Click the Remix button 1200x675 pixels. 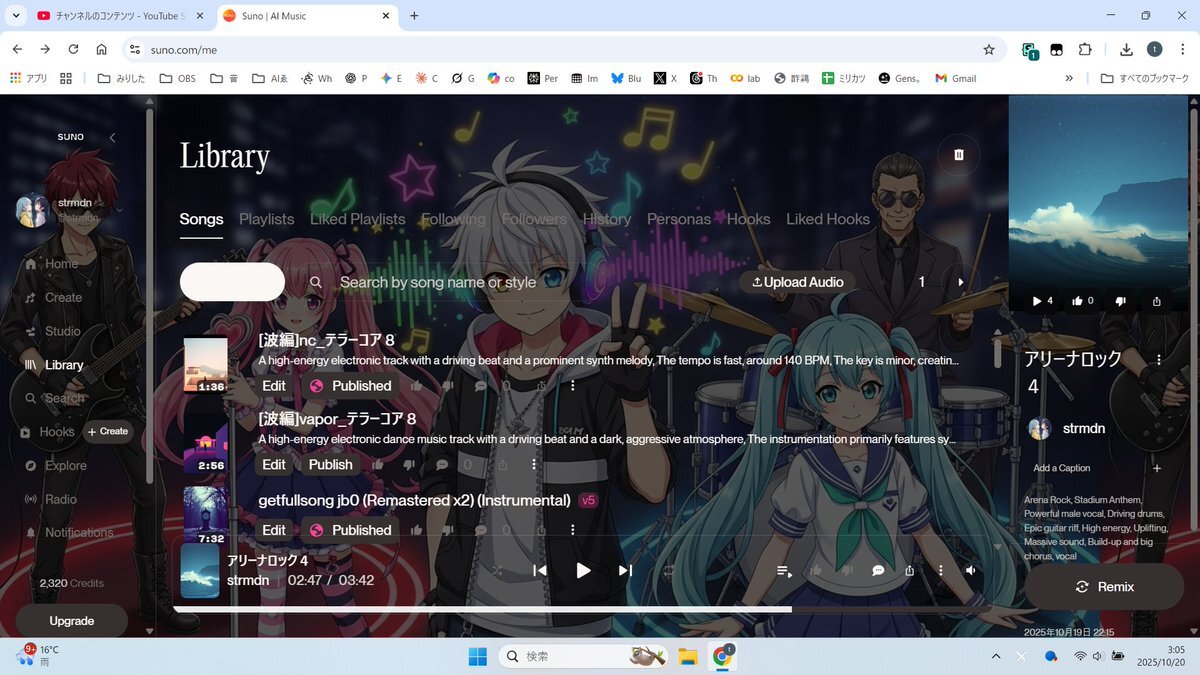(x=1104, y=587)
